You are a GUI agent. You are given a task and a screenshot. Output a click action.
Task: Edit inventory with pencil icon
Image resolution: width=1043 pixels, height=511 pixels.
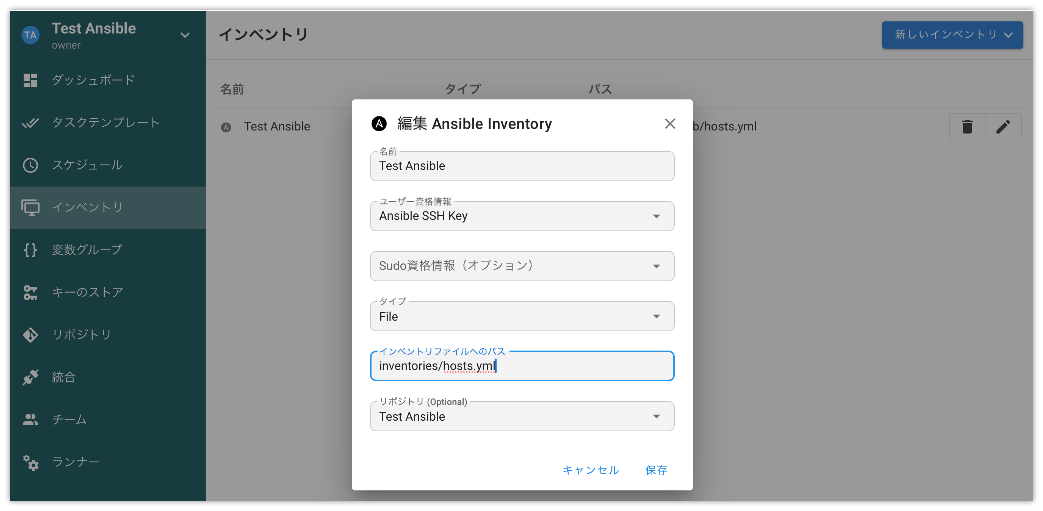coord(1003,126)
